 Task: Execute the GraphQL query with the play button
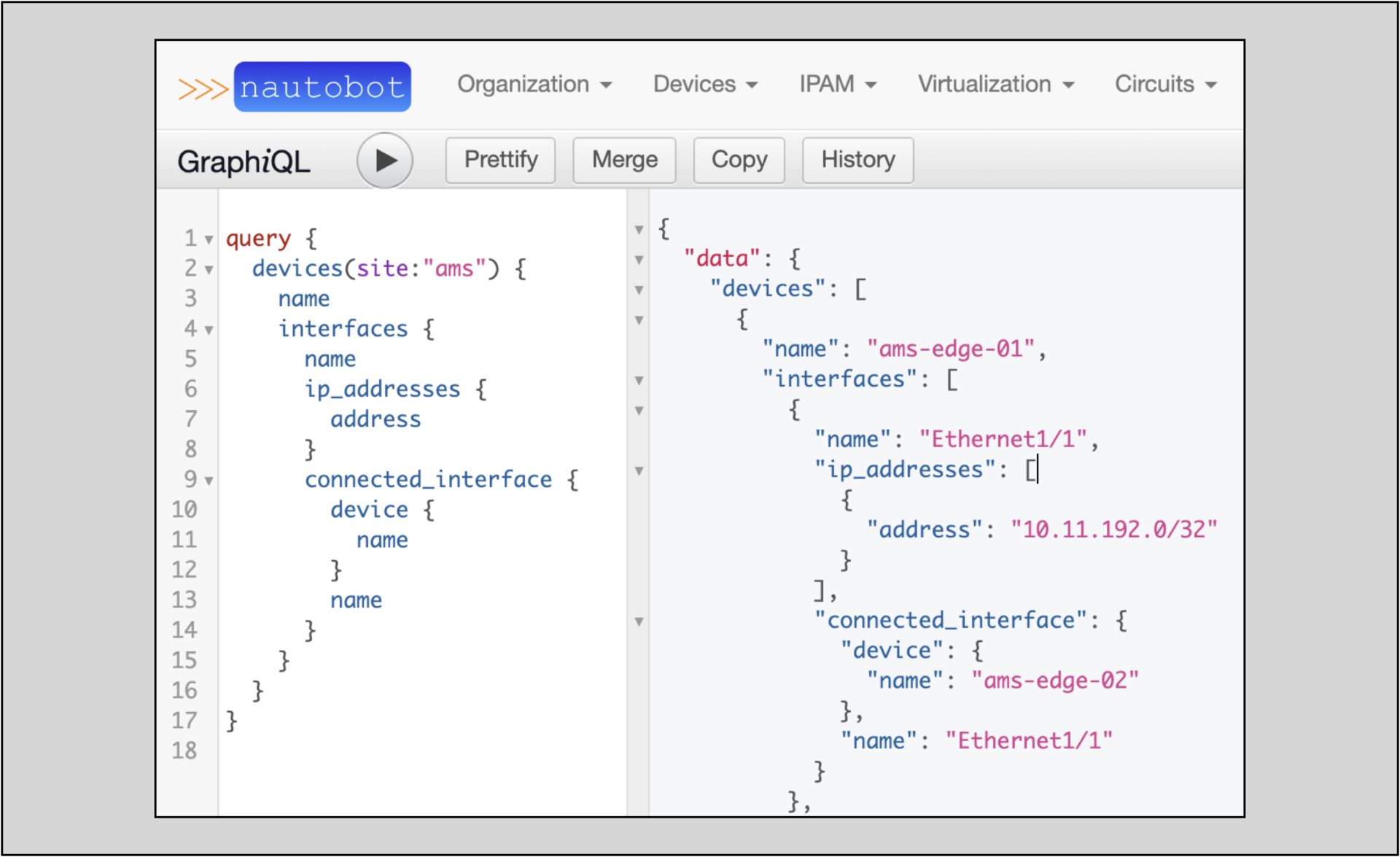385,160
